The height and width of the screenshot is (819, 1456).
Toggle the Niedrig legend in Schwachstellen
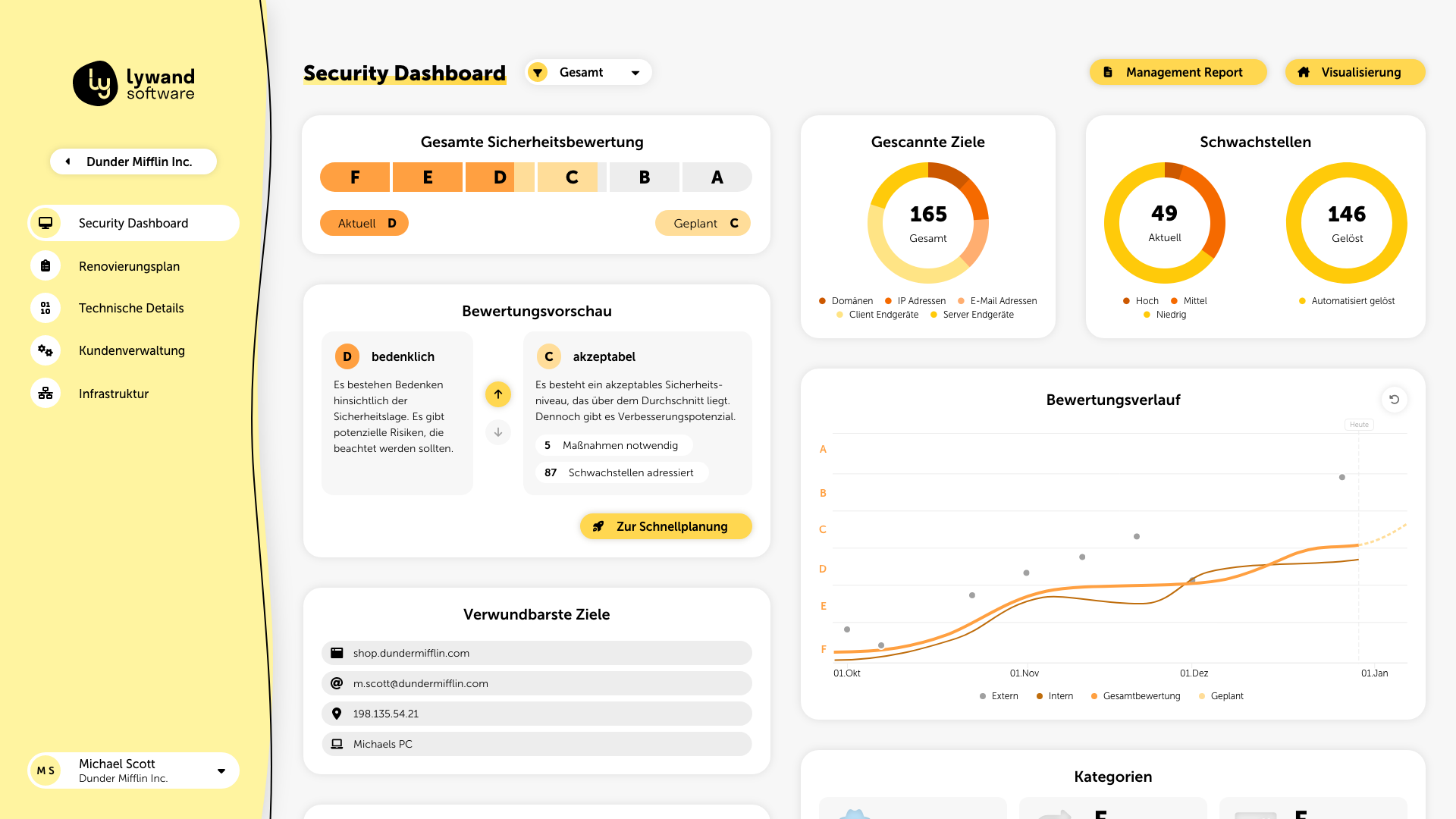[x=1165, y=315]
